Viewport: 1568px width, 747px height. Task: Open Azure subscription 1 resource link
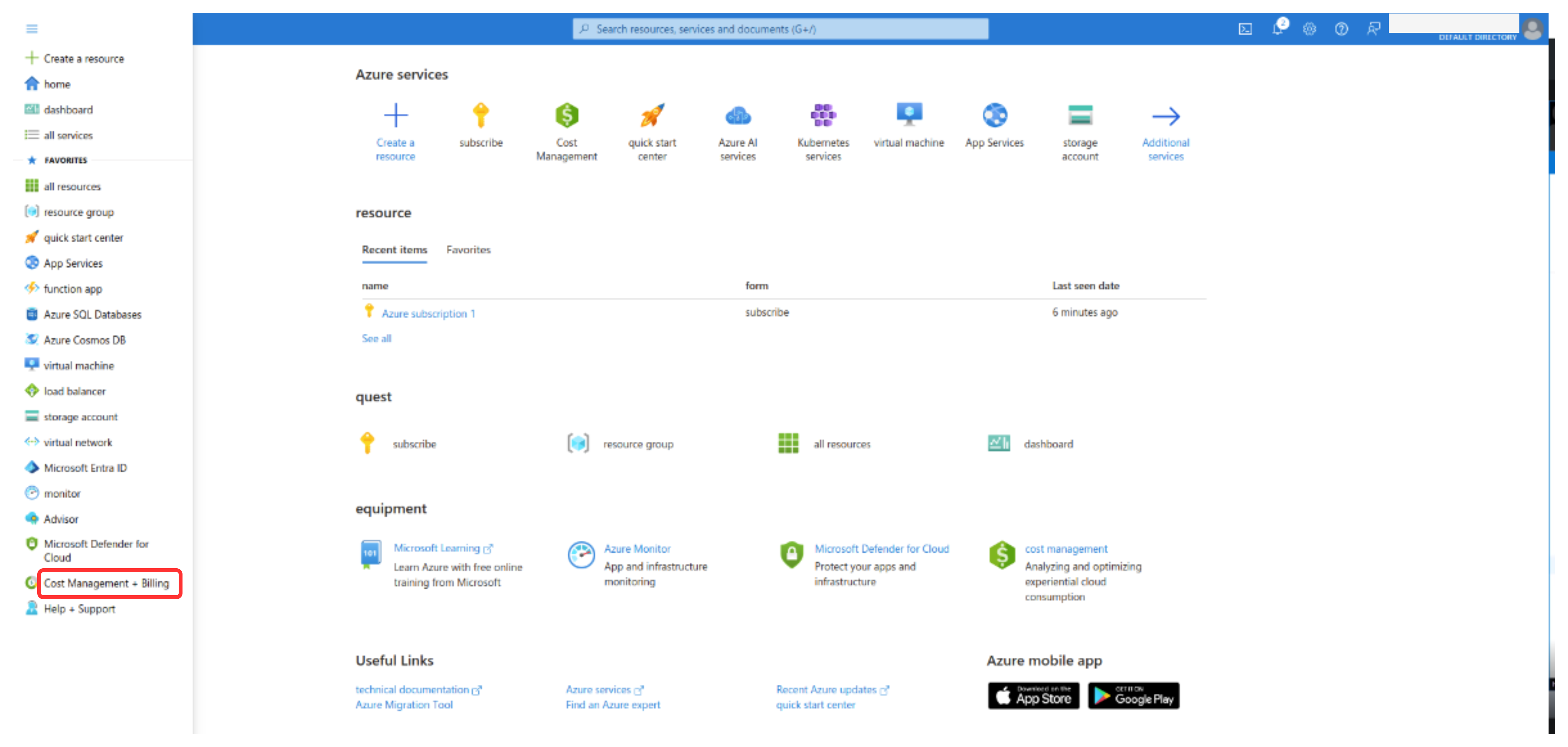pos(428,313)
